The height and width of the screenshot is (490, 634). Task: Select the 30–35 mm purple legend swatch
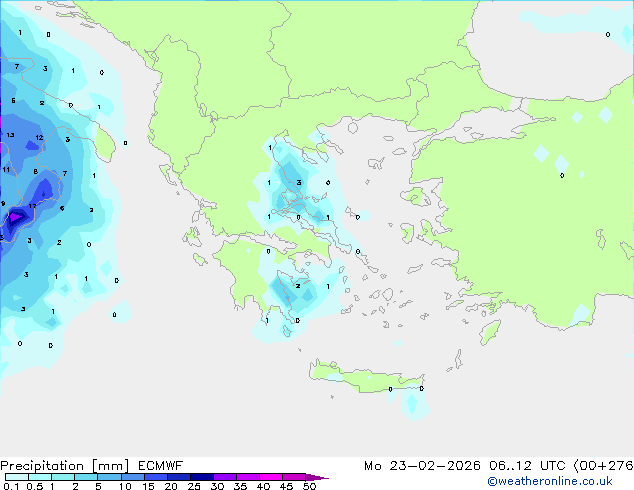tap(225, 477)
